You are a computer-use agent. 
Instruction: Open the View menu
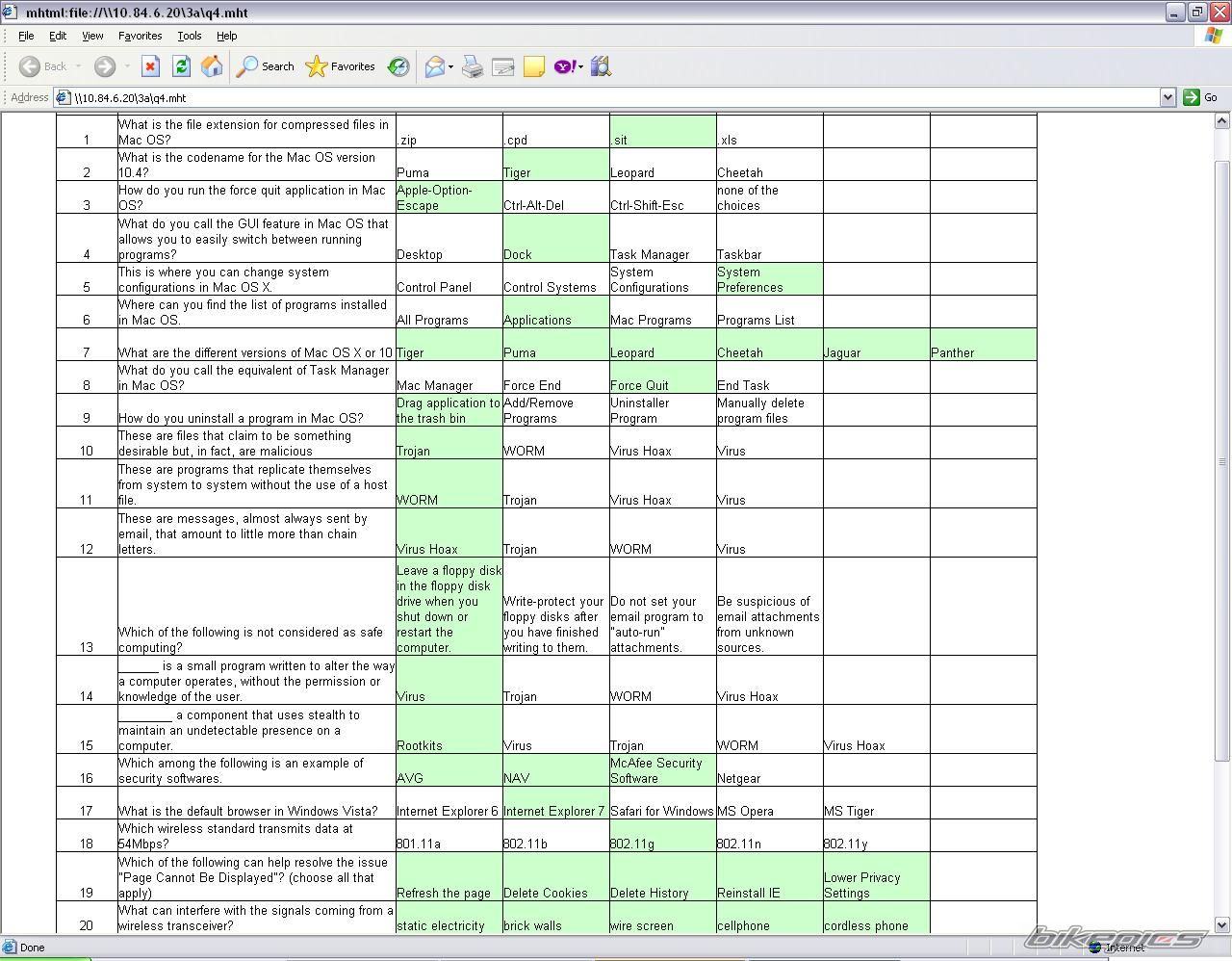pos(92,36)
